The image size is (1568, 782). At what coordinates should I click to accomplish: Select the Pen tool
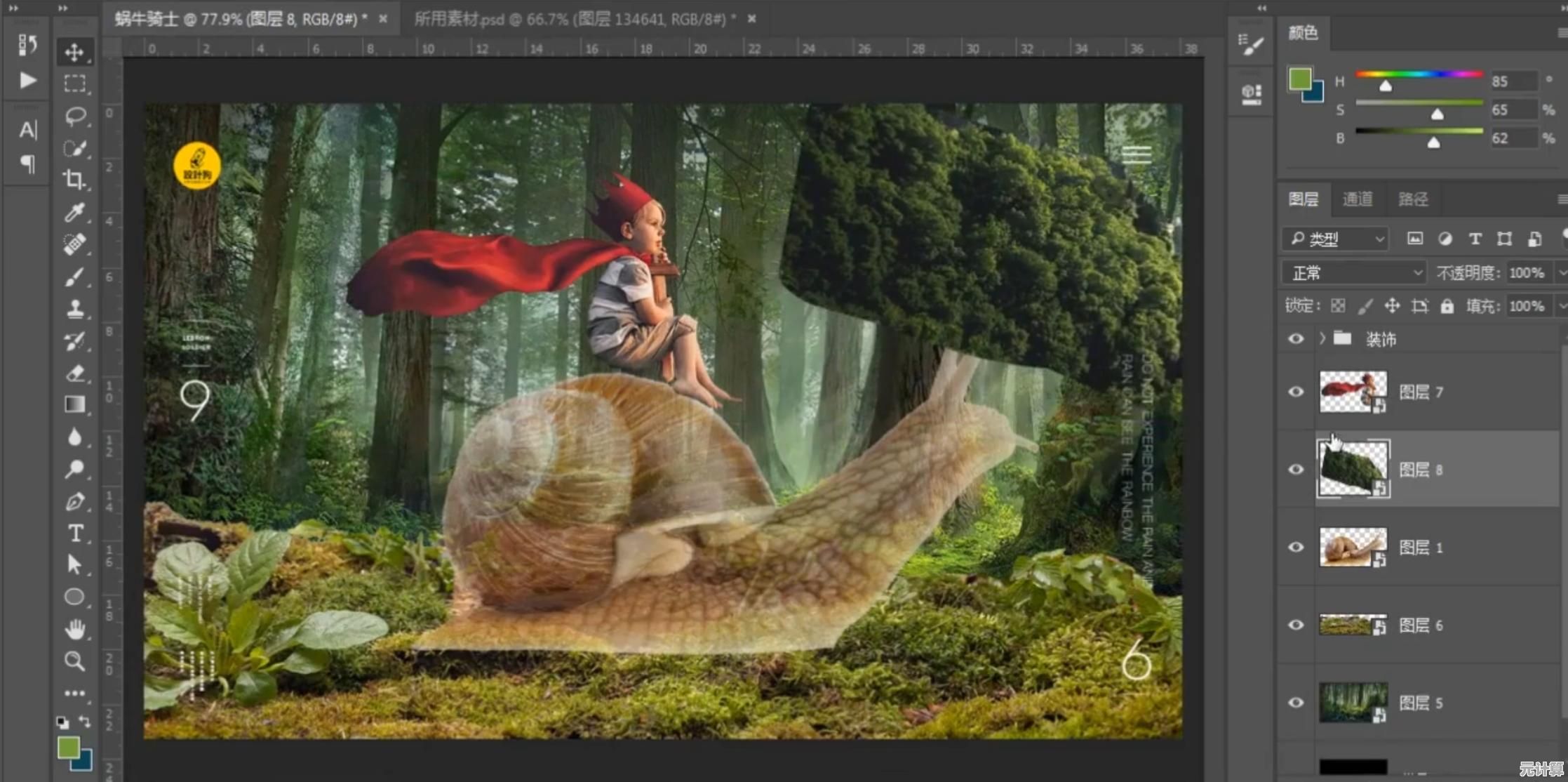pyautogui.click(x=74, y=502)
